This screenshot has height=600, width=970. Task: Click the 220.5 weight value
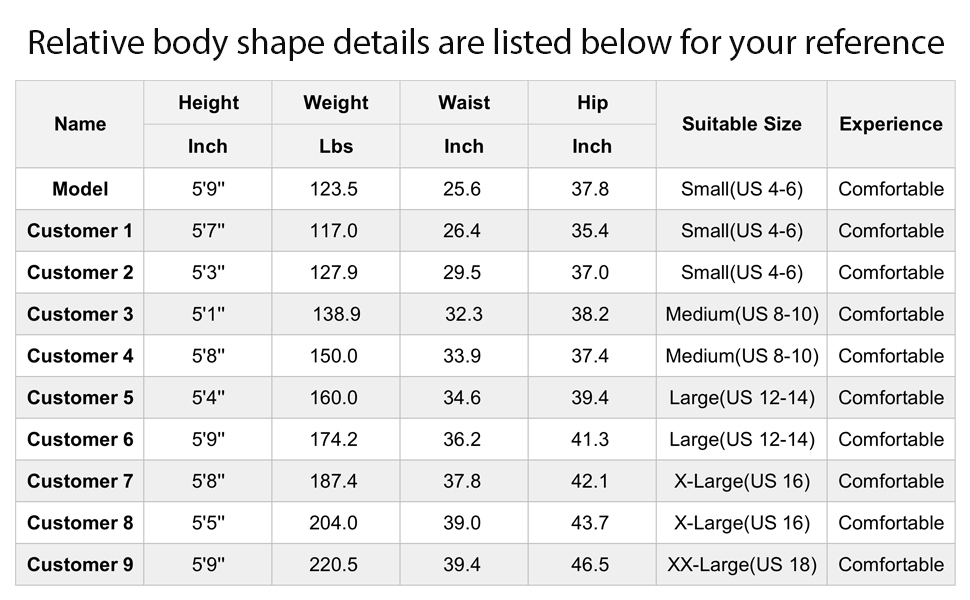click(334, 565)
